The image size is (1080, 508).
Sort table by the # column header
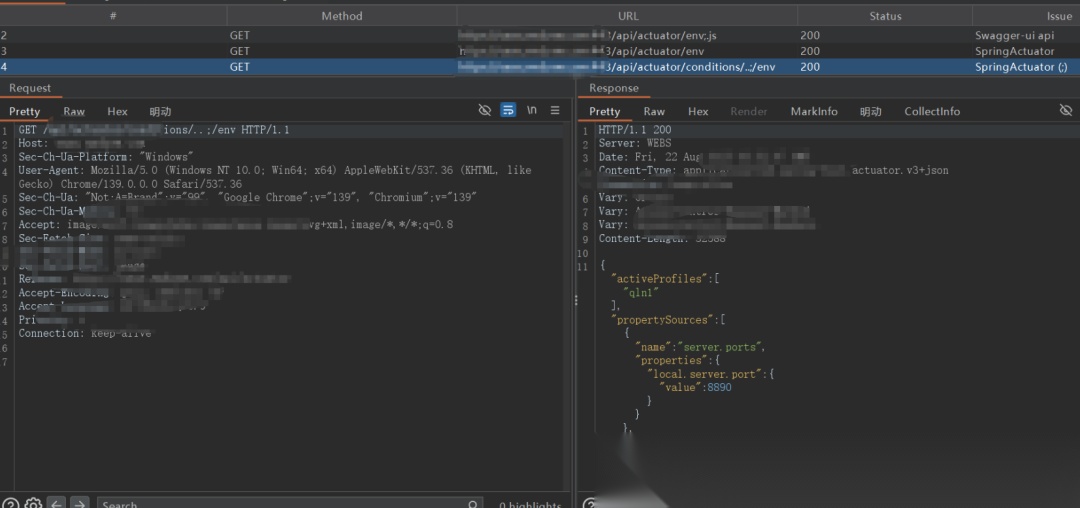pos(114,16)
